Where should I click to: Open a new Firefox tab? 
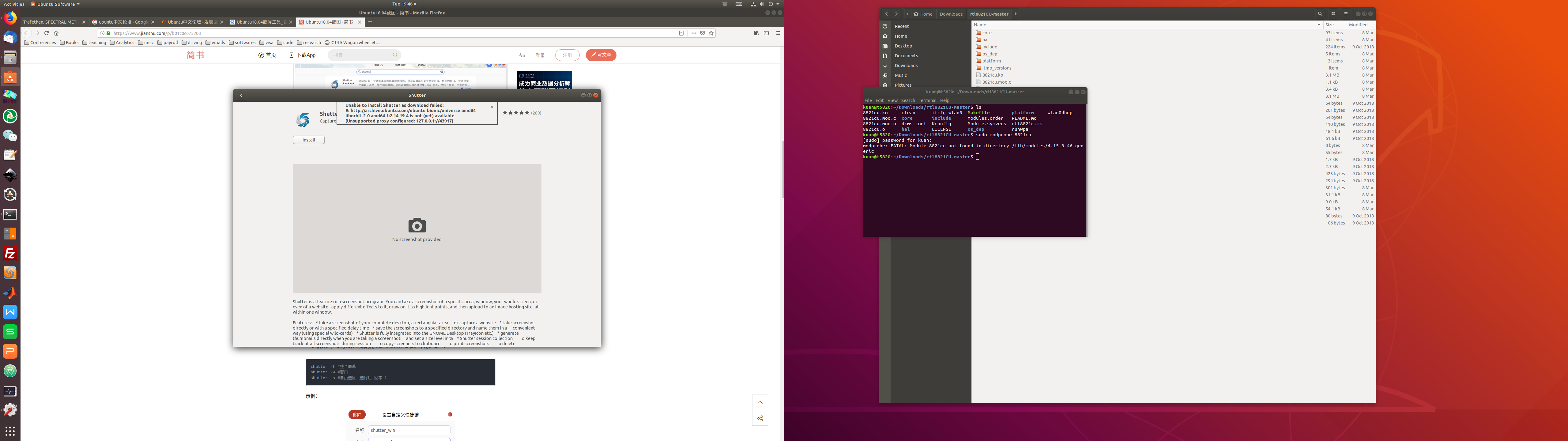click(369, 22)
